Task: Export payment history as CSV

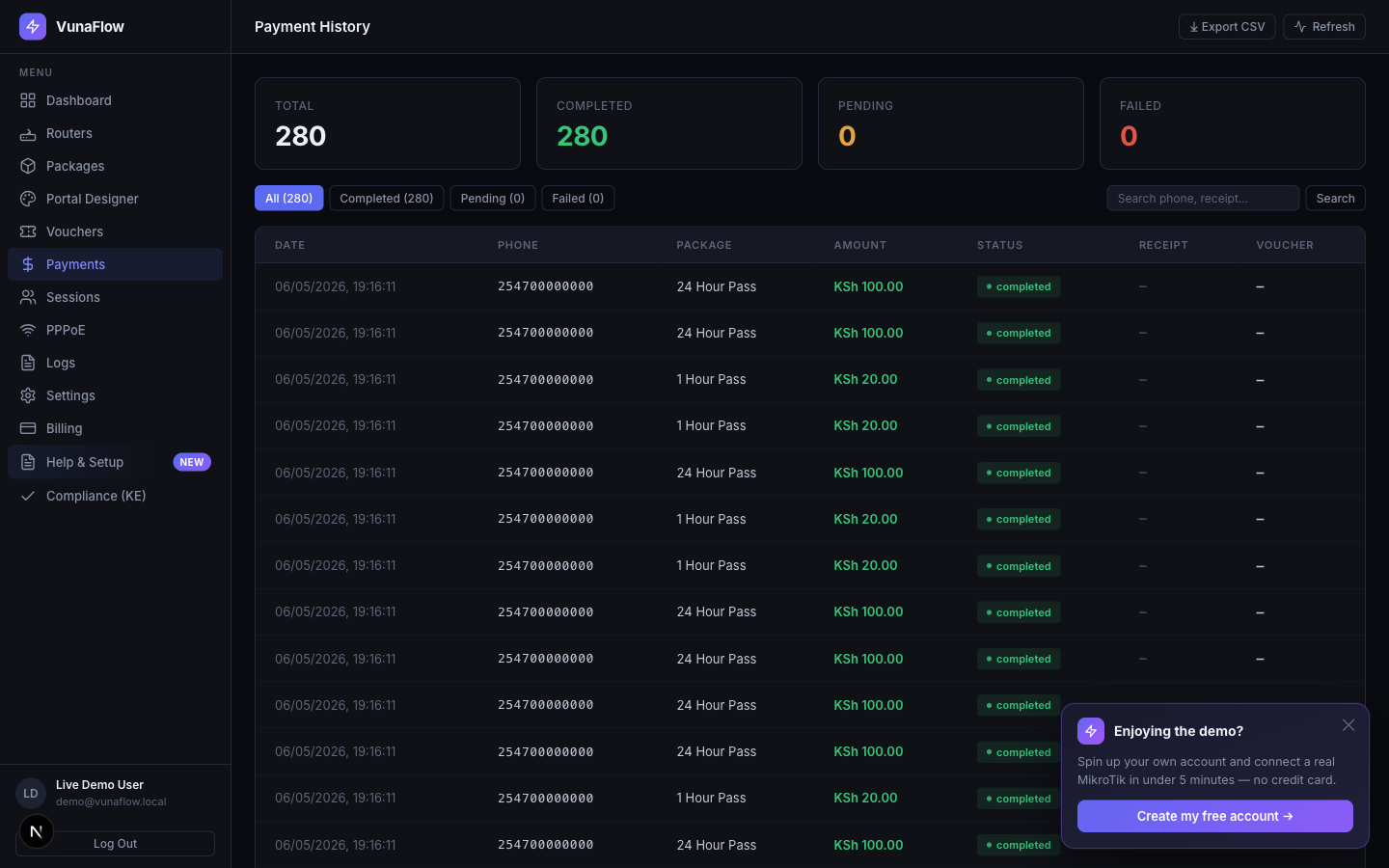Action: point(1227,27)
